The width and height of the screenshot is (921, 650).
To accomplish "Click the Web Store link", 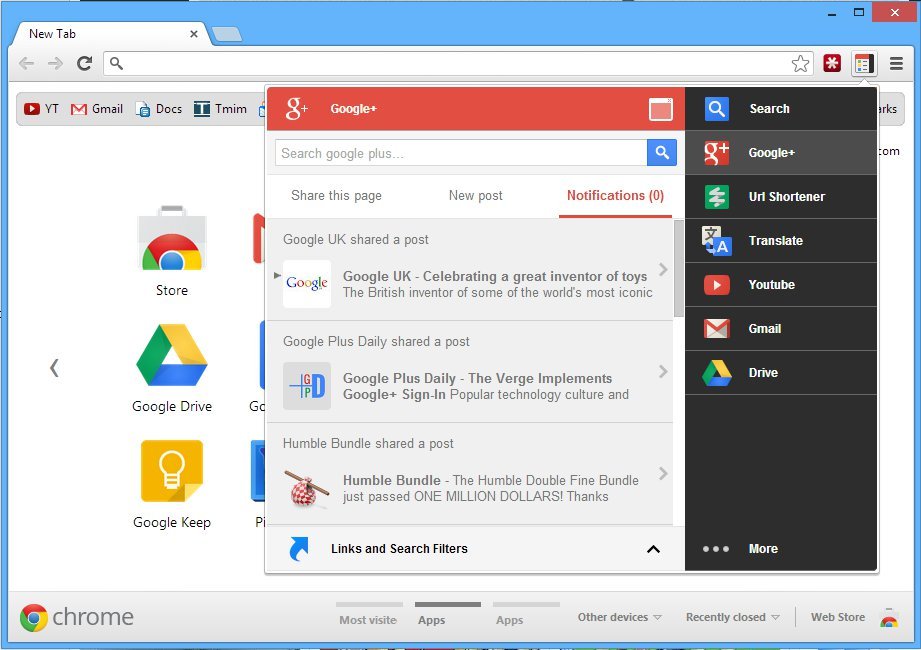I will (838, 617).
